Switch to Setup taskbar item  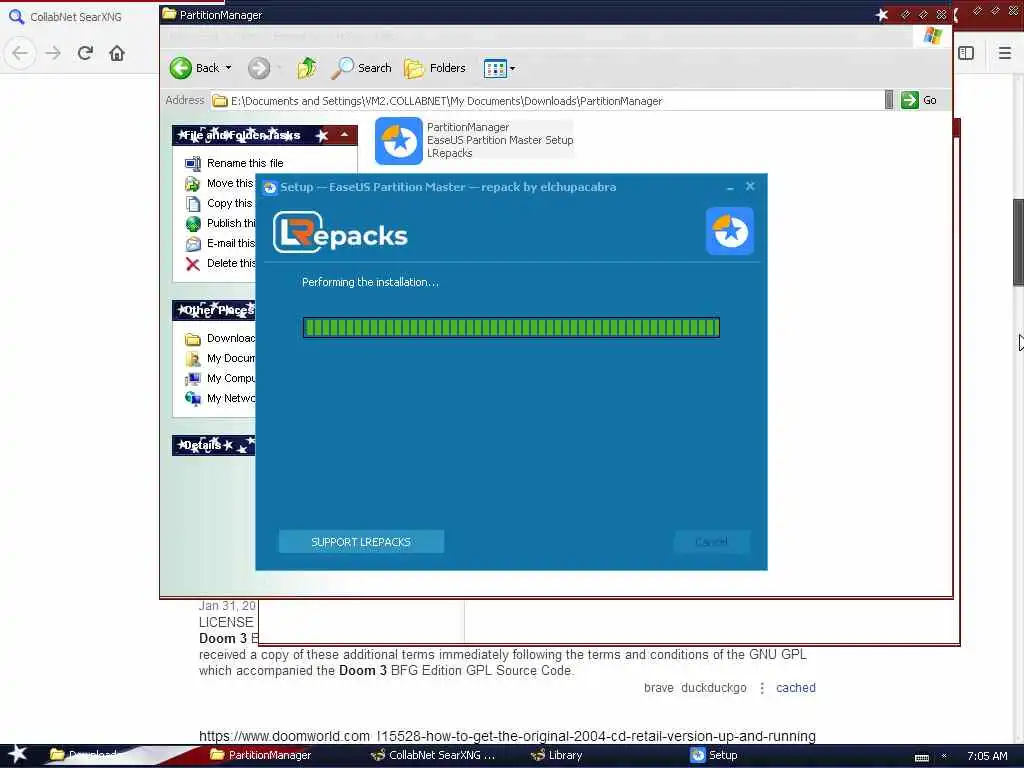coord(714,755)
